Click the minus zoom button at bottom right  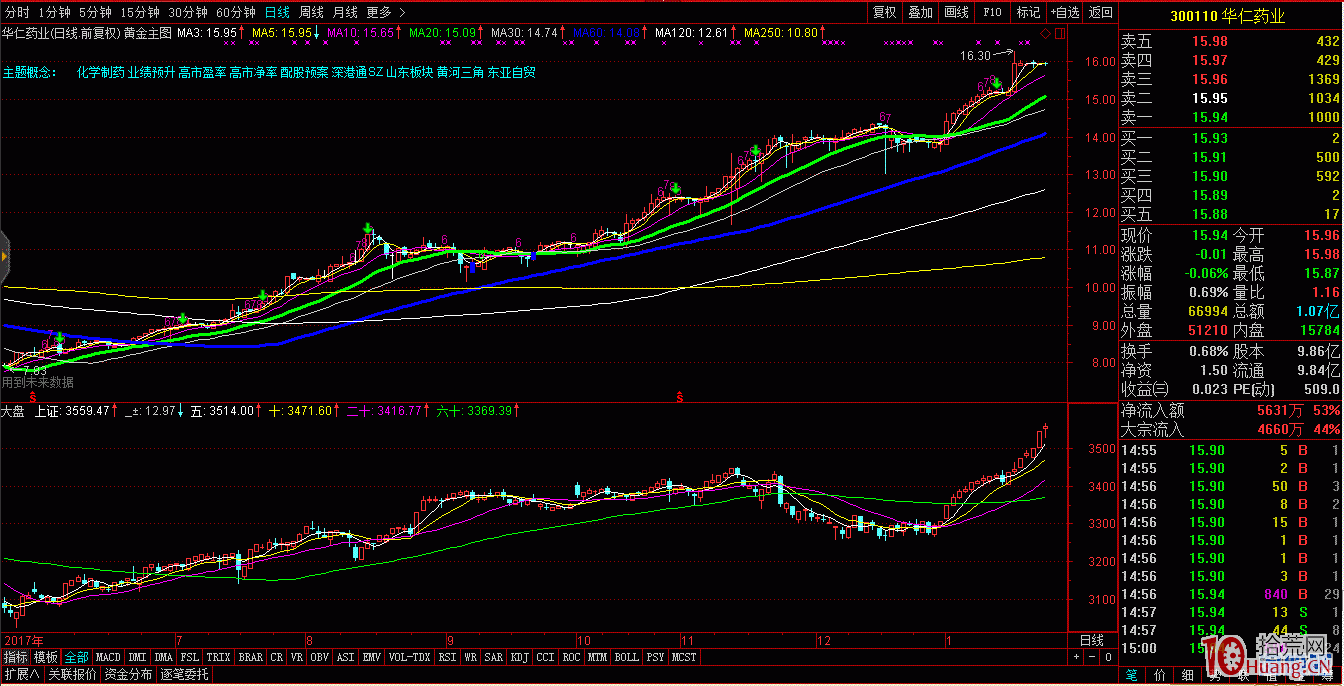click(x=1091, y=657)
